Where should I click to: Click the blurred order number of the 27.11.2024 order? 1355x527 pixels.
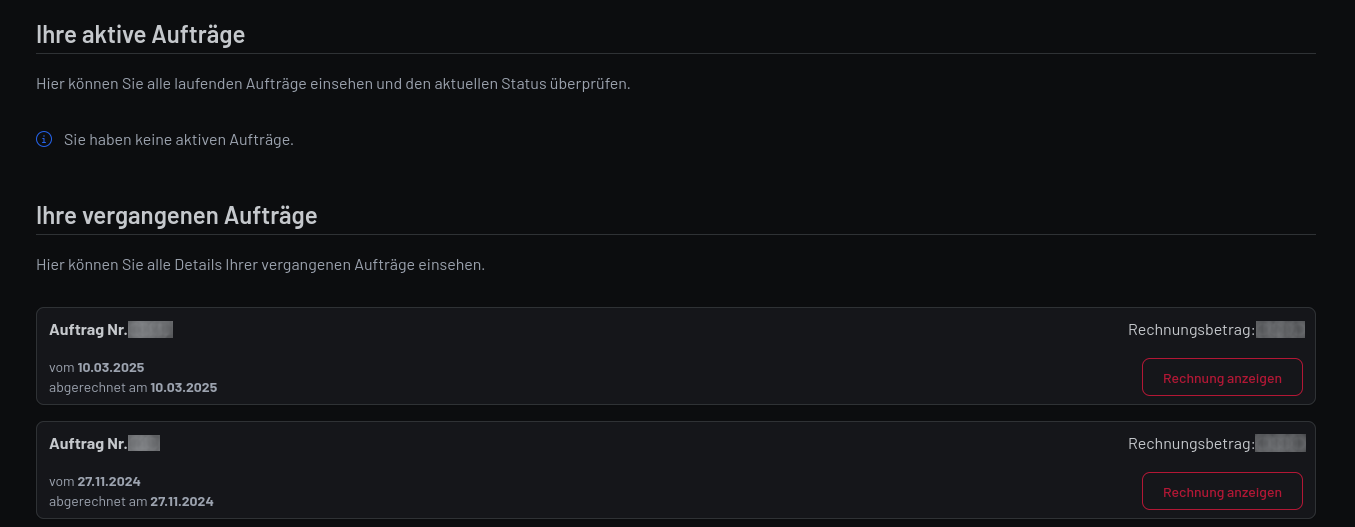[145, 443]
